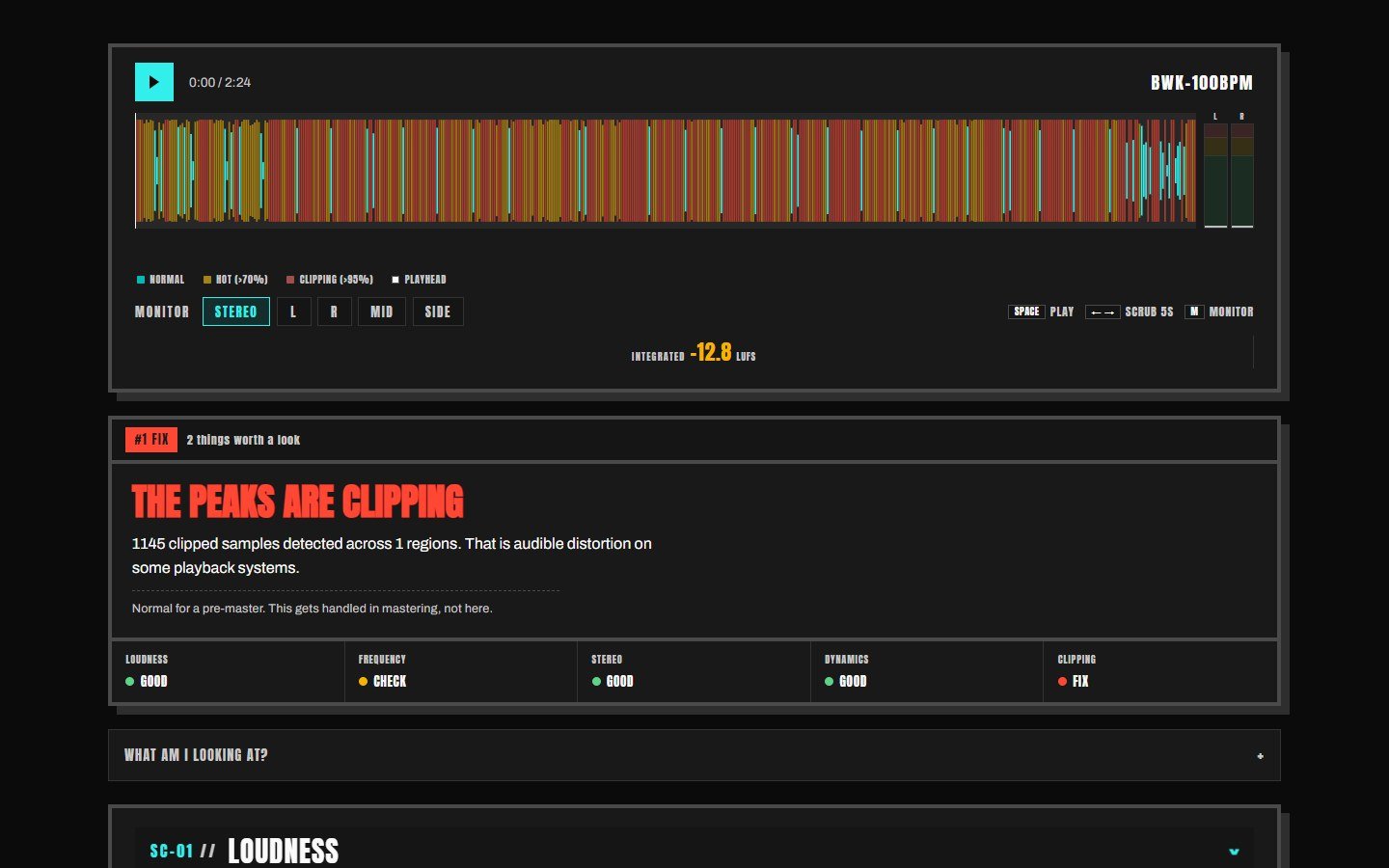Collapse the SC-01 Loudness section chevron
The height and width of the screenshot is (868, 1389).
coord(1234,852)
